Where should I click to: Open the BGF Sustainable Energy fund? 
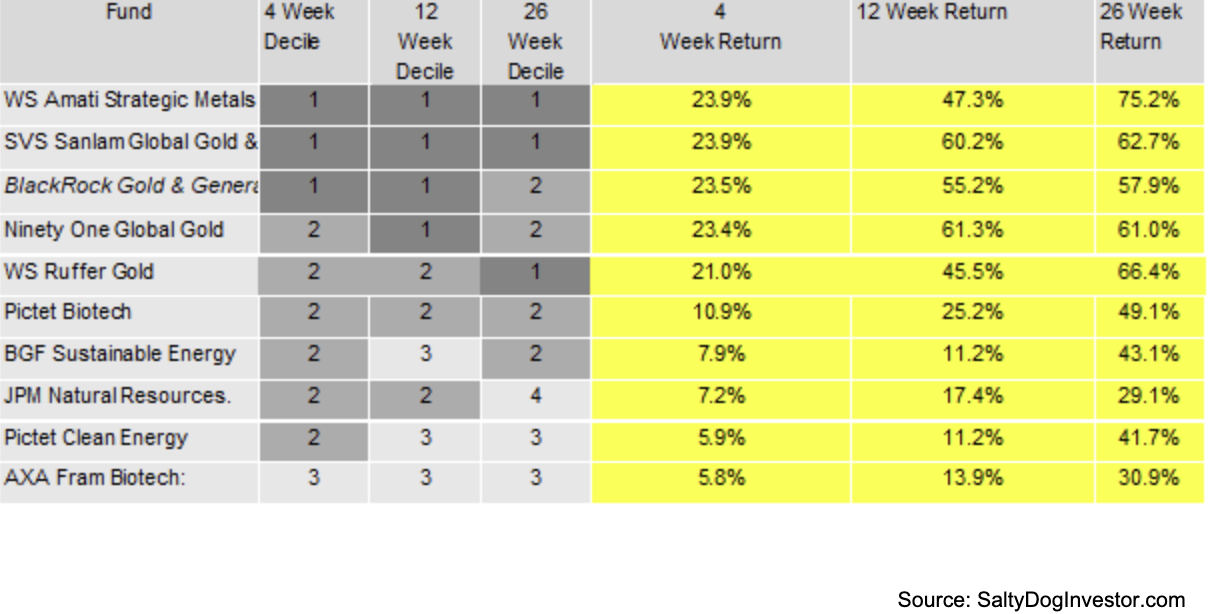[120, 354]
